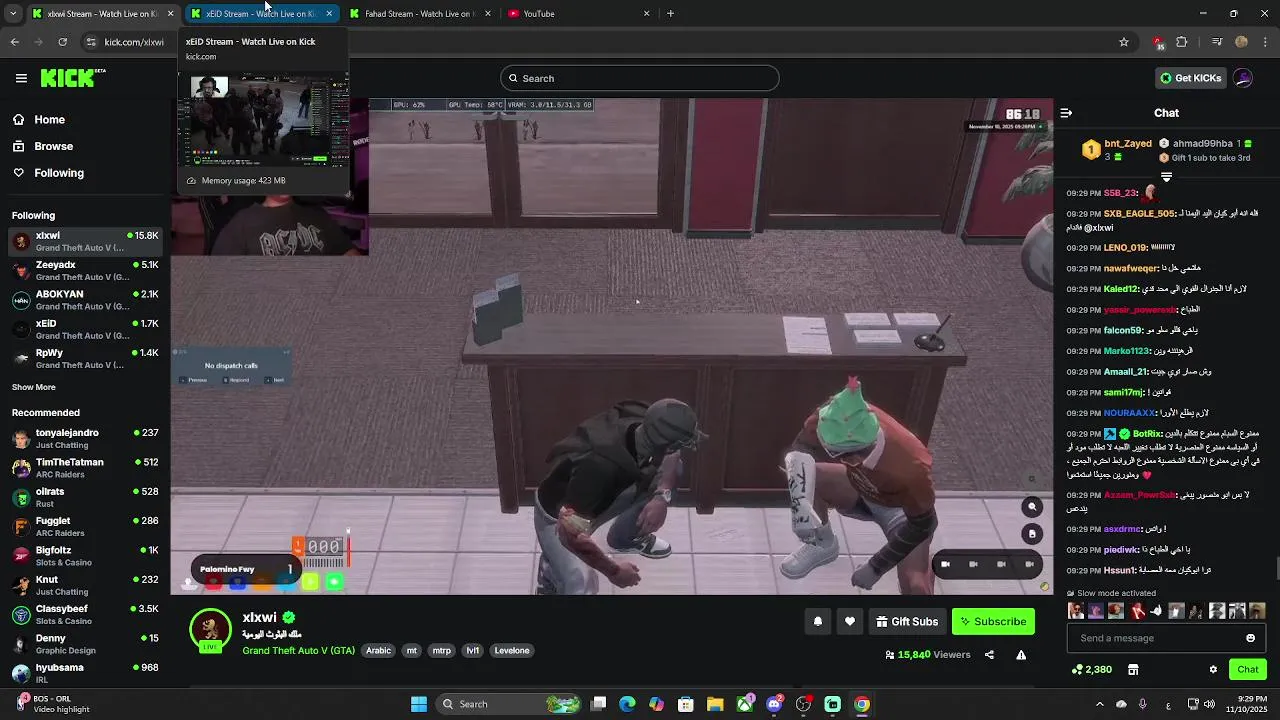Open the Windows Start menu

click(419, 704)
